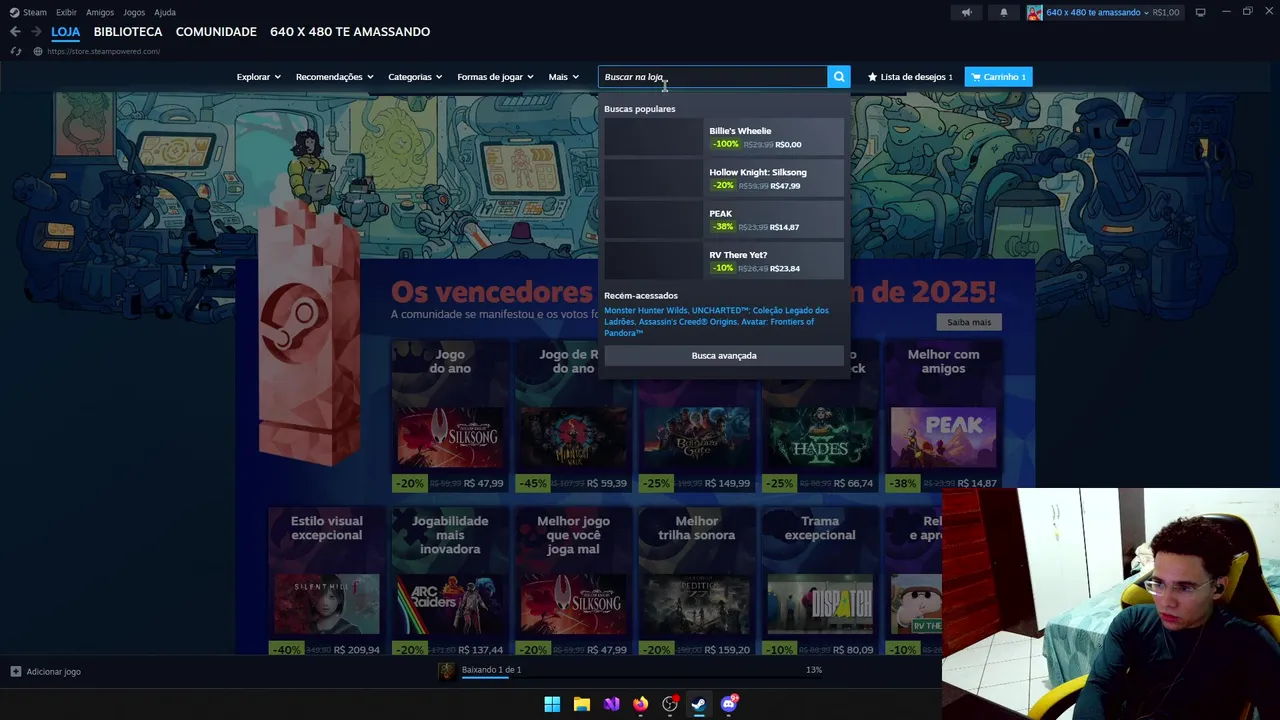Open the Hades II award thumbnail
Screen dimensions: 1280x720
click(x=820, y=438)
